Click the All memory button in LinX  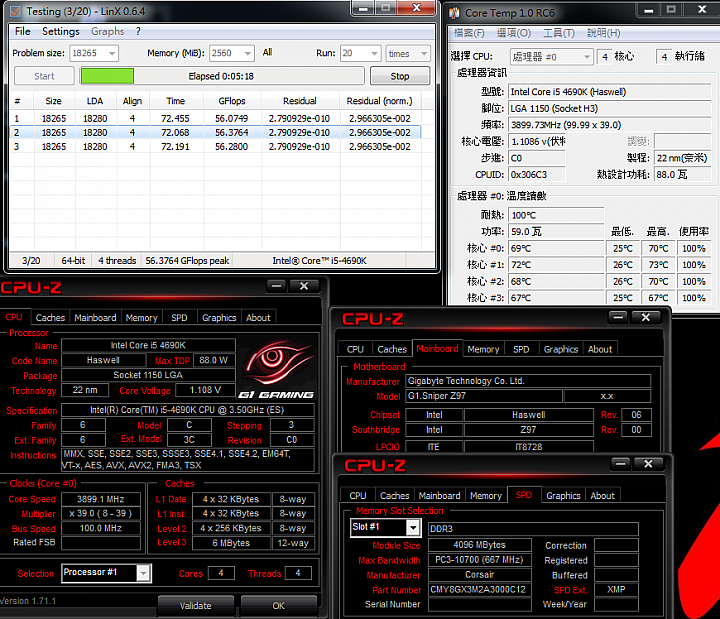pos(267,53)
